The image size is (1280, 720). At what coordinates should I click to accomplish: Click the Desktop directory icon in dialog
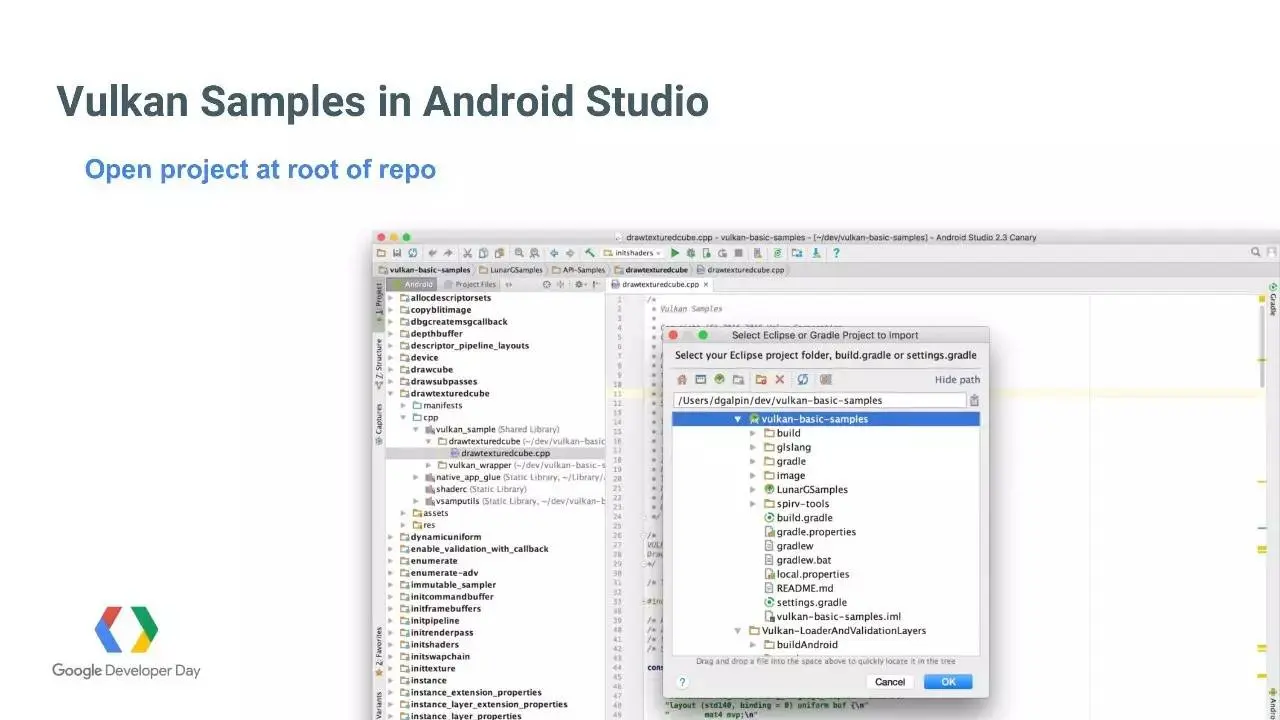click(700, 380)
